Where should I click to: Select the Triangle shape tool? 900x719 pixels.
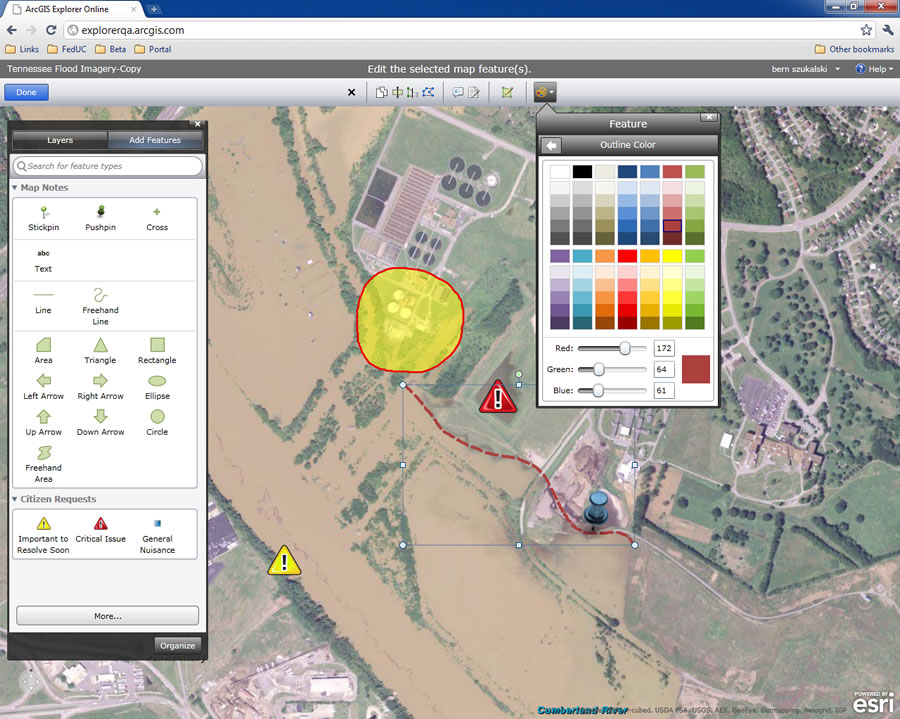(100, 351)
